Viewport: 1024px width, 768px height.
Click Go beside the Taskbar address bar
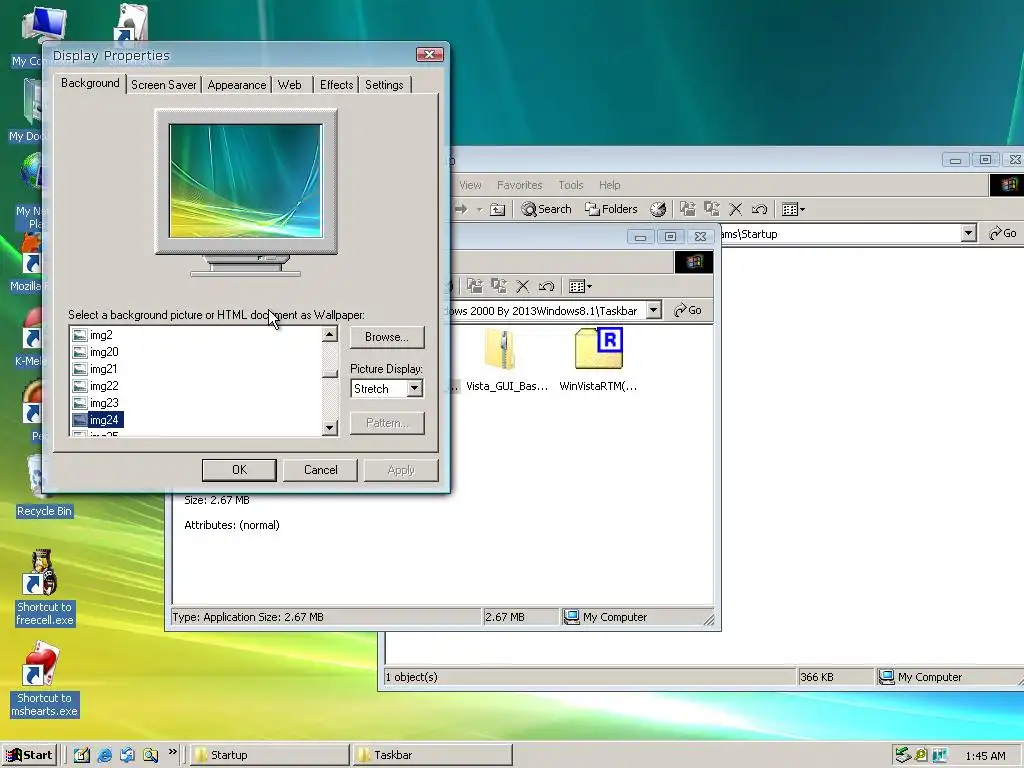coord(688,310)
